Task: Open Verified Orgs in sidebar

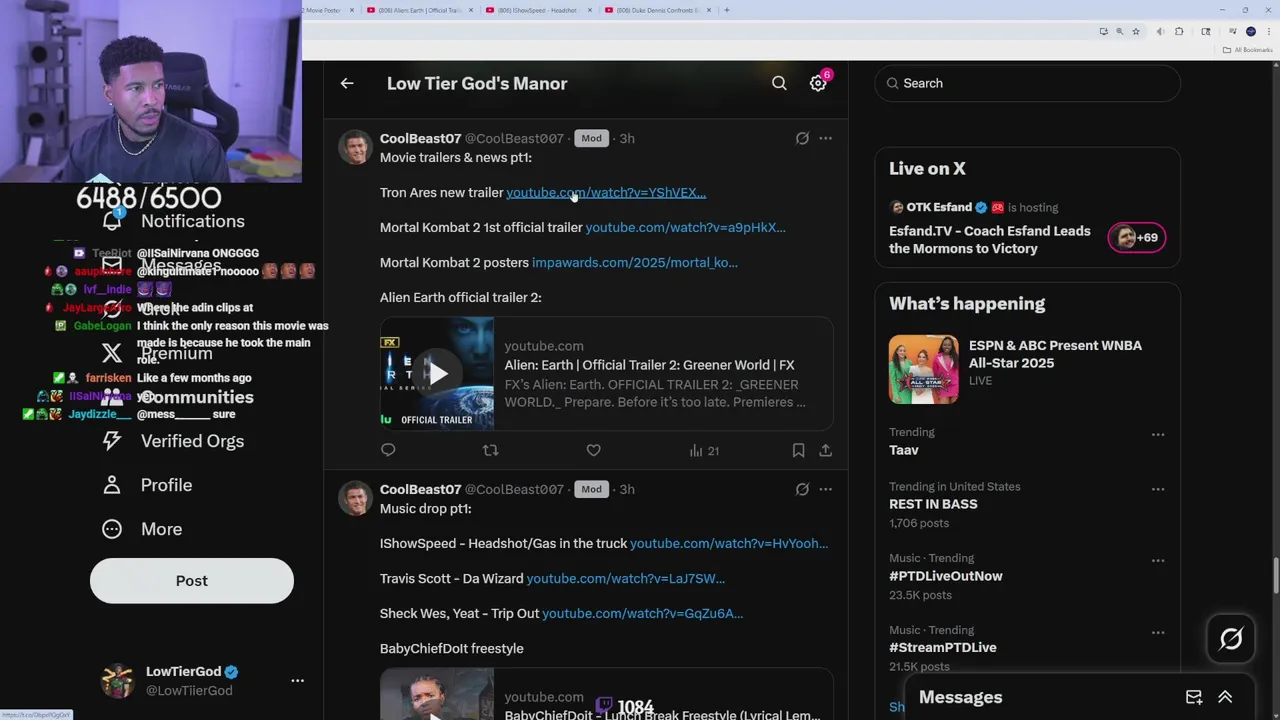Action: tap(173, 441)
